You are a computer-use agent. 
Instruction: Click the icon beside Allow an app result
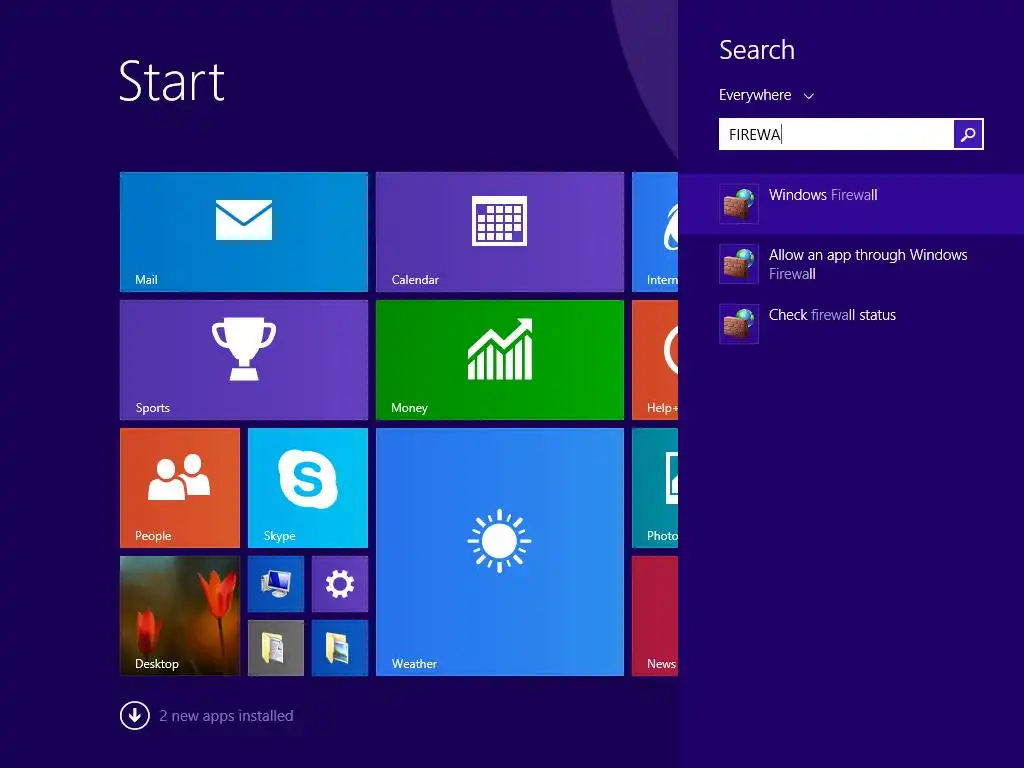click(x=739, y=264)
